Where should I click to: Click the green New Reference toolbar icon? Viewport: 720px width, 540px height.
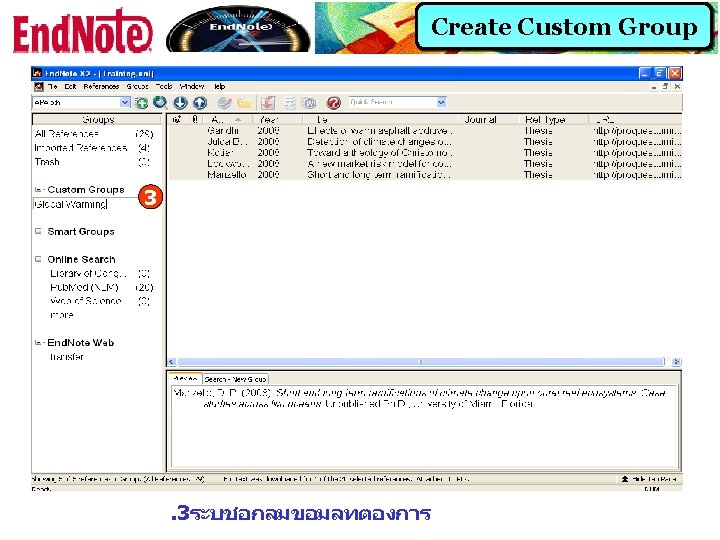[x=141, y=103]
